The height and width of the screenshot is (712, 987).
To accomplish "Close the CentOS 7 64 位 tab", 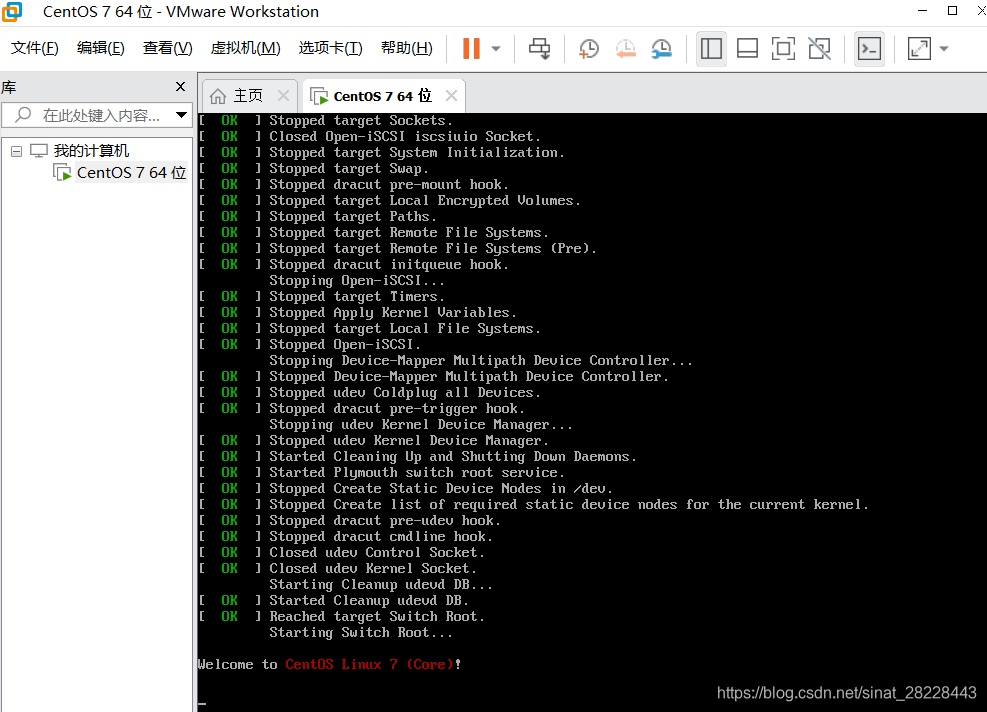I will (x=451, y=96).
